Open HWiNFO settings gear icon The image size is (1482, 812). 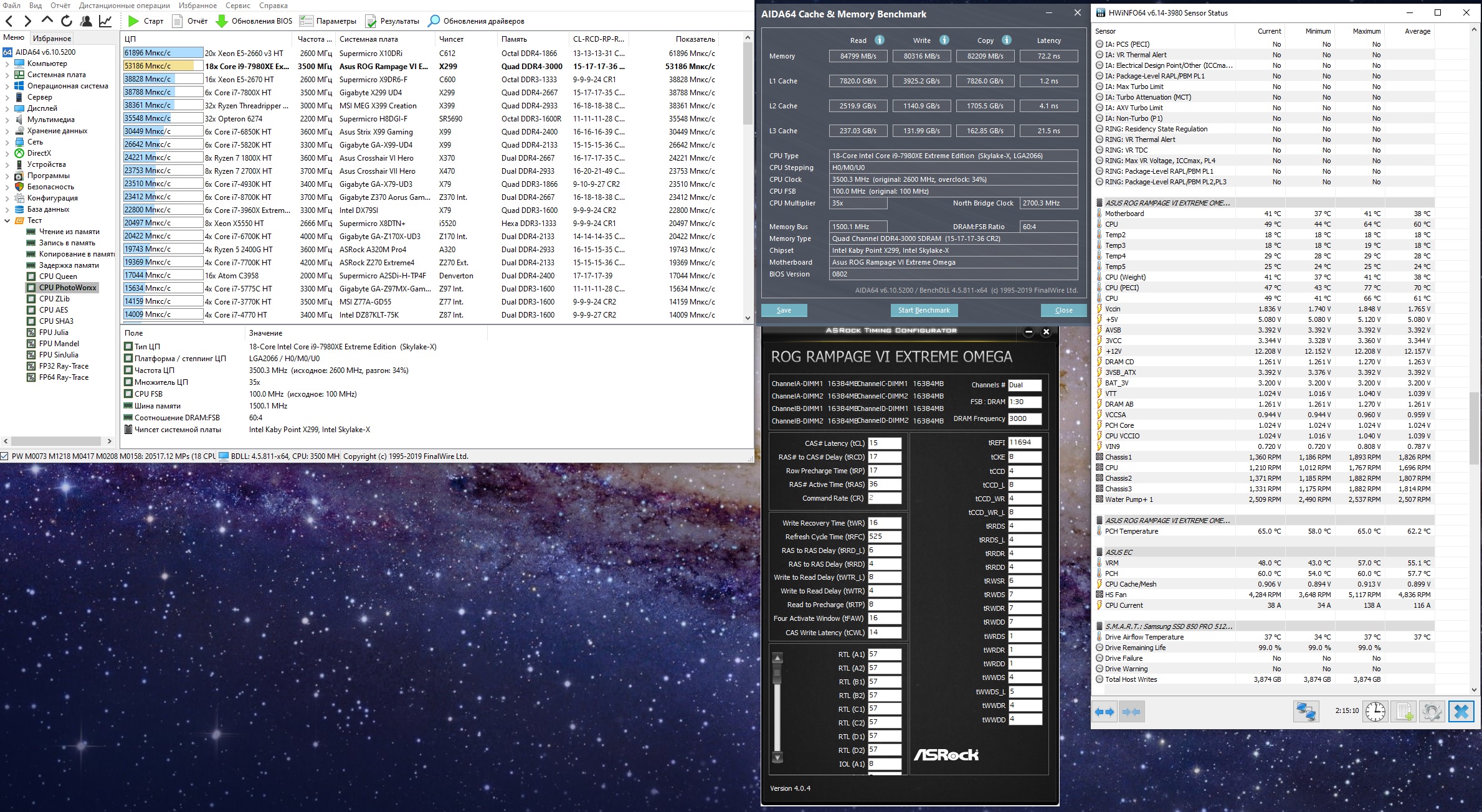click(x=1432, y=711)
